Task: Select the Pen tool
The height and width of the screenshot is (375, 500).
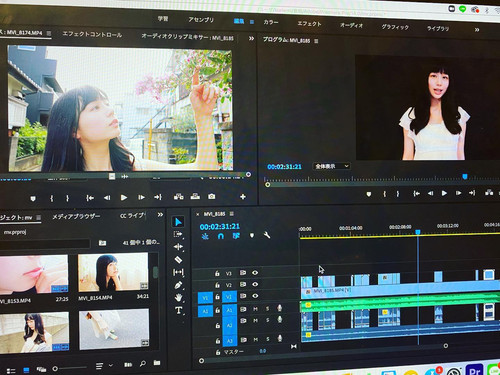Action: pos(178,285)
